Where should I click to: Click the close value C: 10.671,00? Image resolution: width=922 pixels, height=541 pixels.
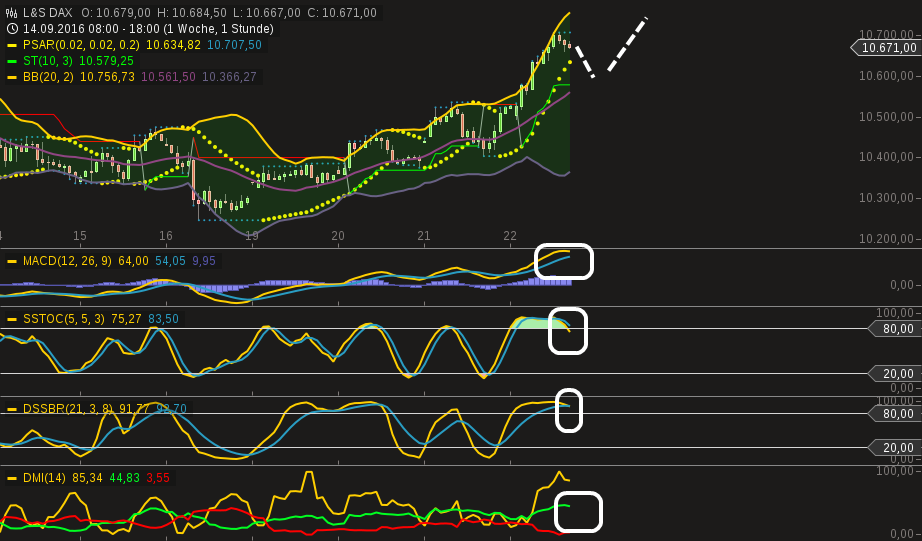[342, 13]
